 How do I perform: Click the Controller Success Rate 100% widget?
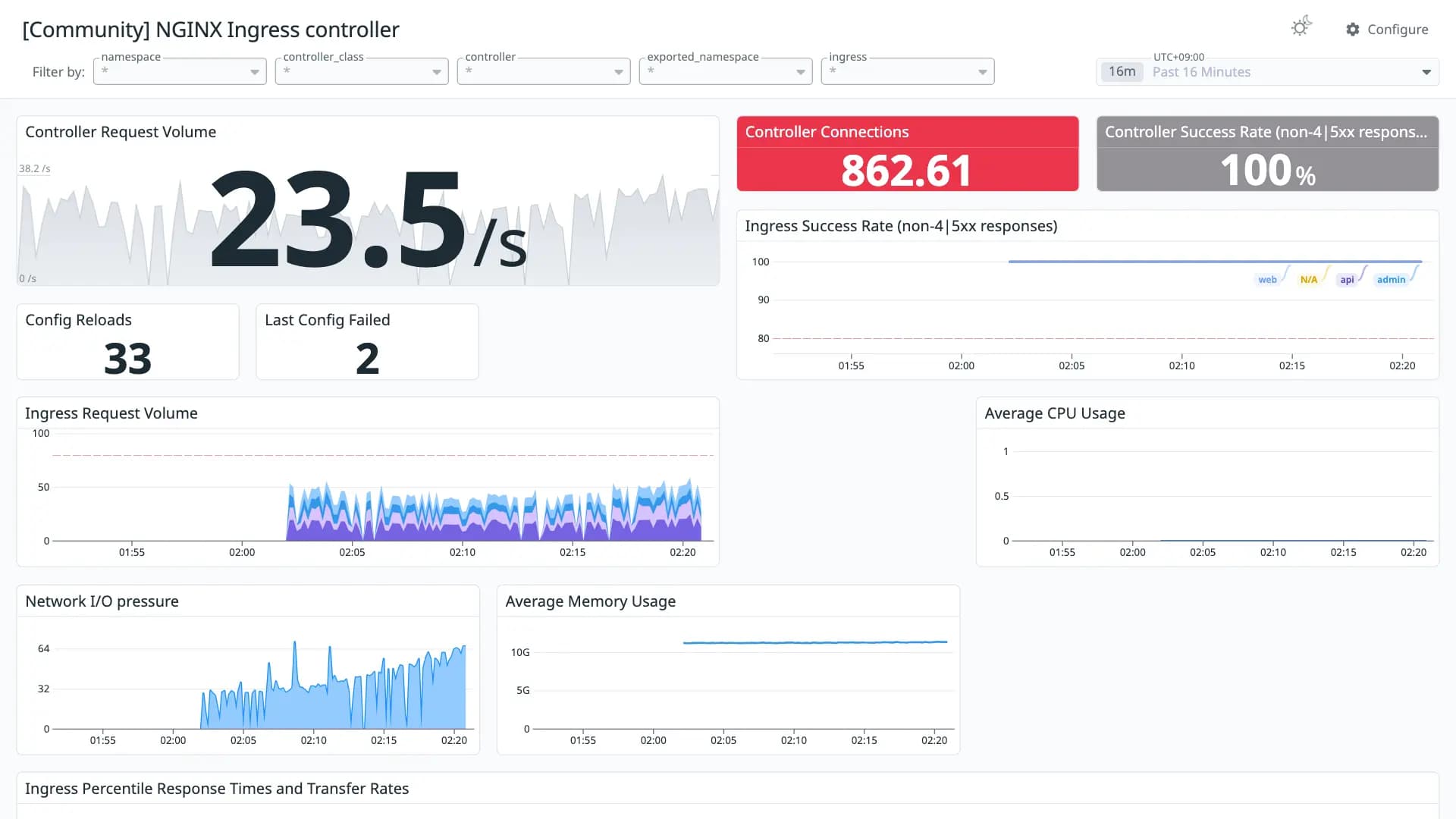(x=1267, y=154)
